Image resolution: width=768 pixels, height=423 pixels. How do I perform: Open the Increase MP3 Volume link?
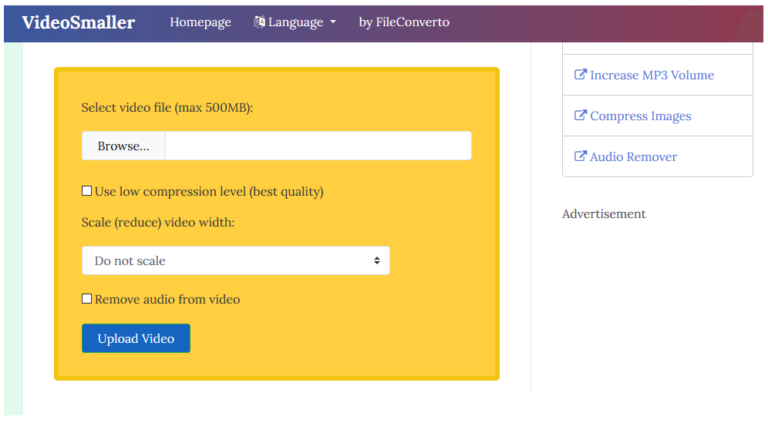(x=651, y=75)
